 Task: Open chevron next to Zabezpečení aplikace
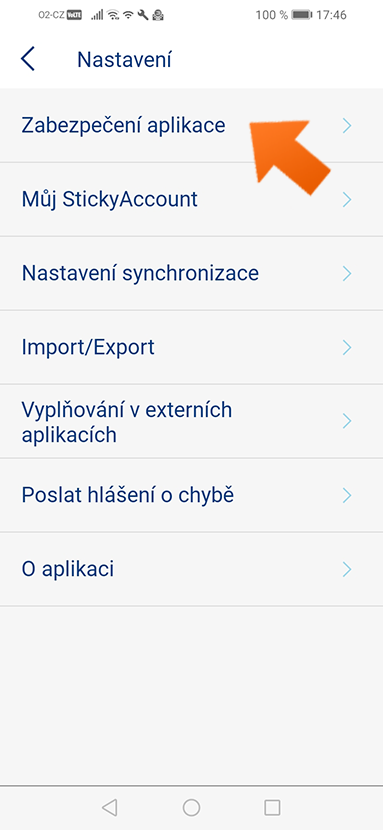[347, 125]
